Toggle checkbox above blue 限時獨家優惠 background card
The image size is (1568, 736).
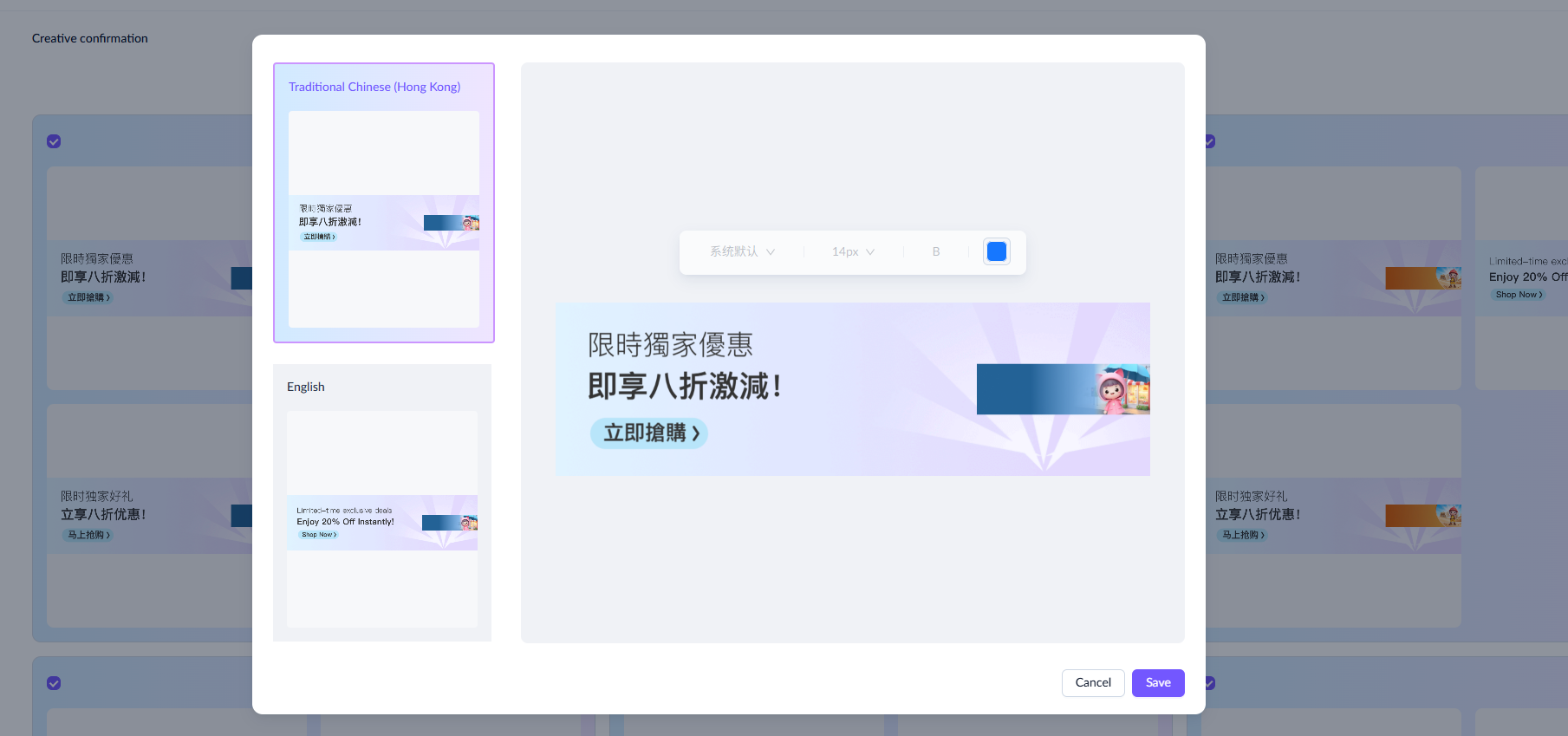(54, 141)
